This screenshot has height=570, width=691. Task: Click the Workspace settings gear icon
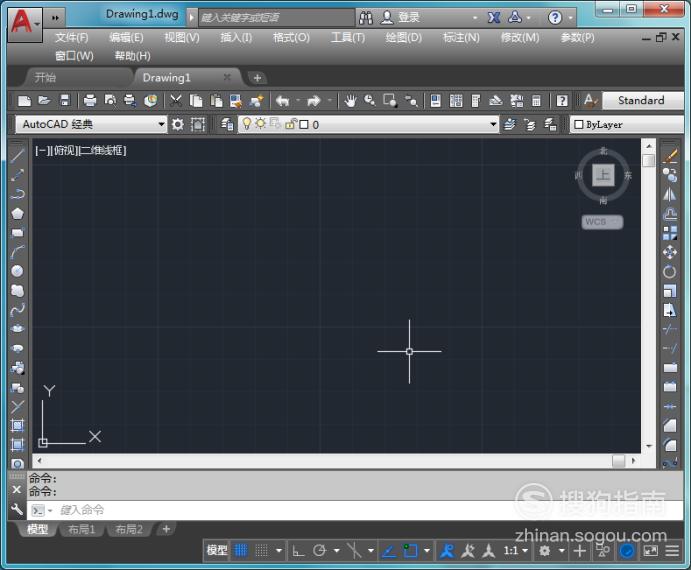pos(178,125)
